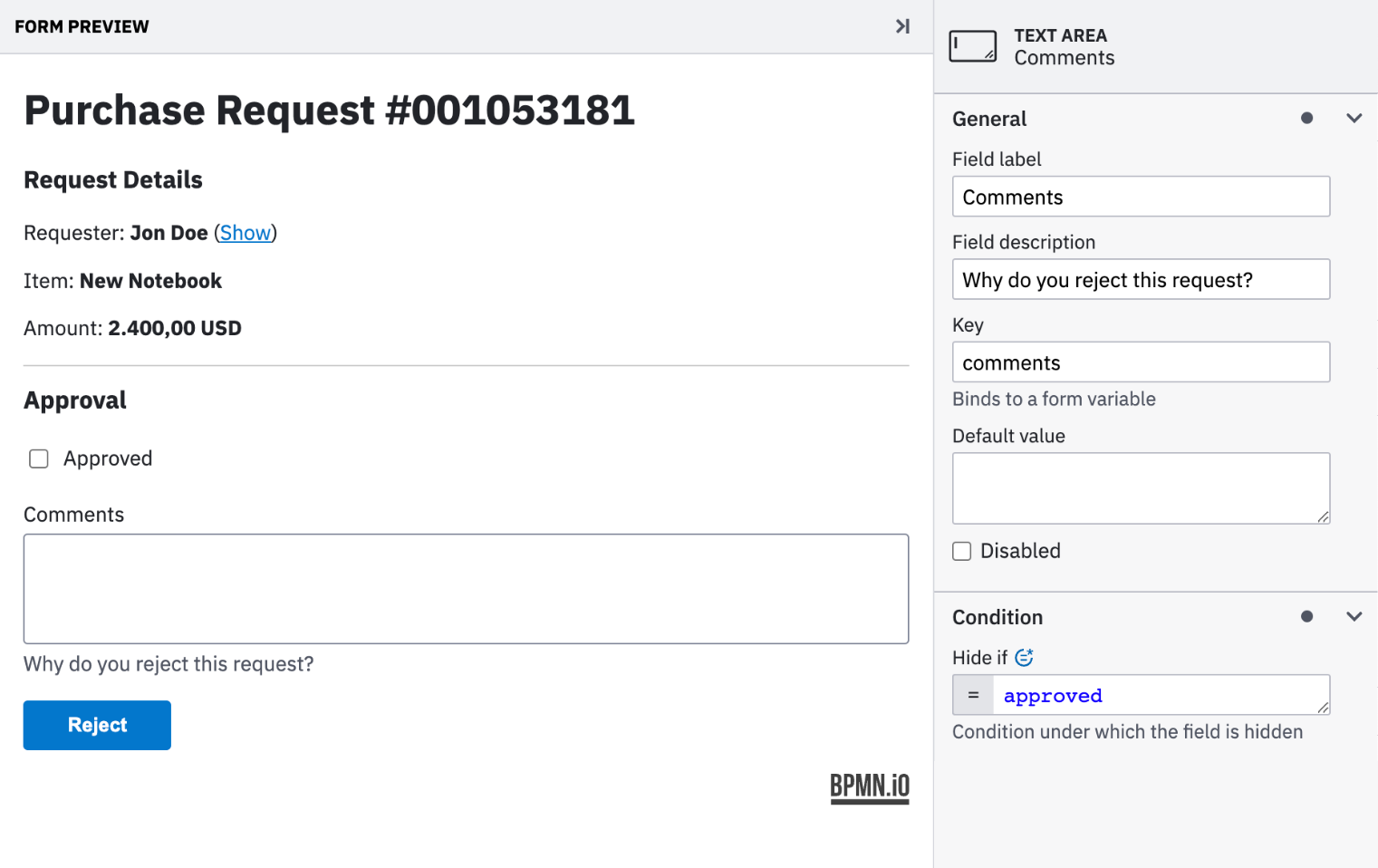Click the filled dot indicator beside General

1306,118
